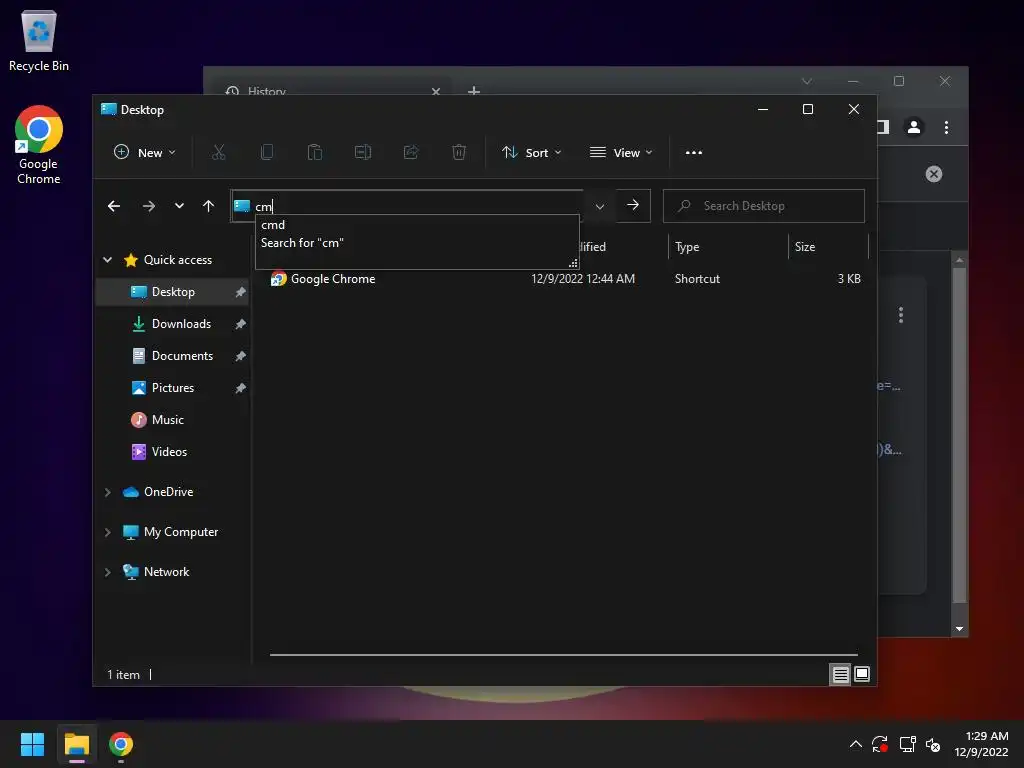1024x768 pixels.
Task: Go forward with the right arrow
Action: pos(149,206)
